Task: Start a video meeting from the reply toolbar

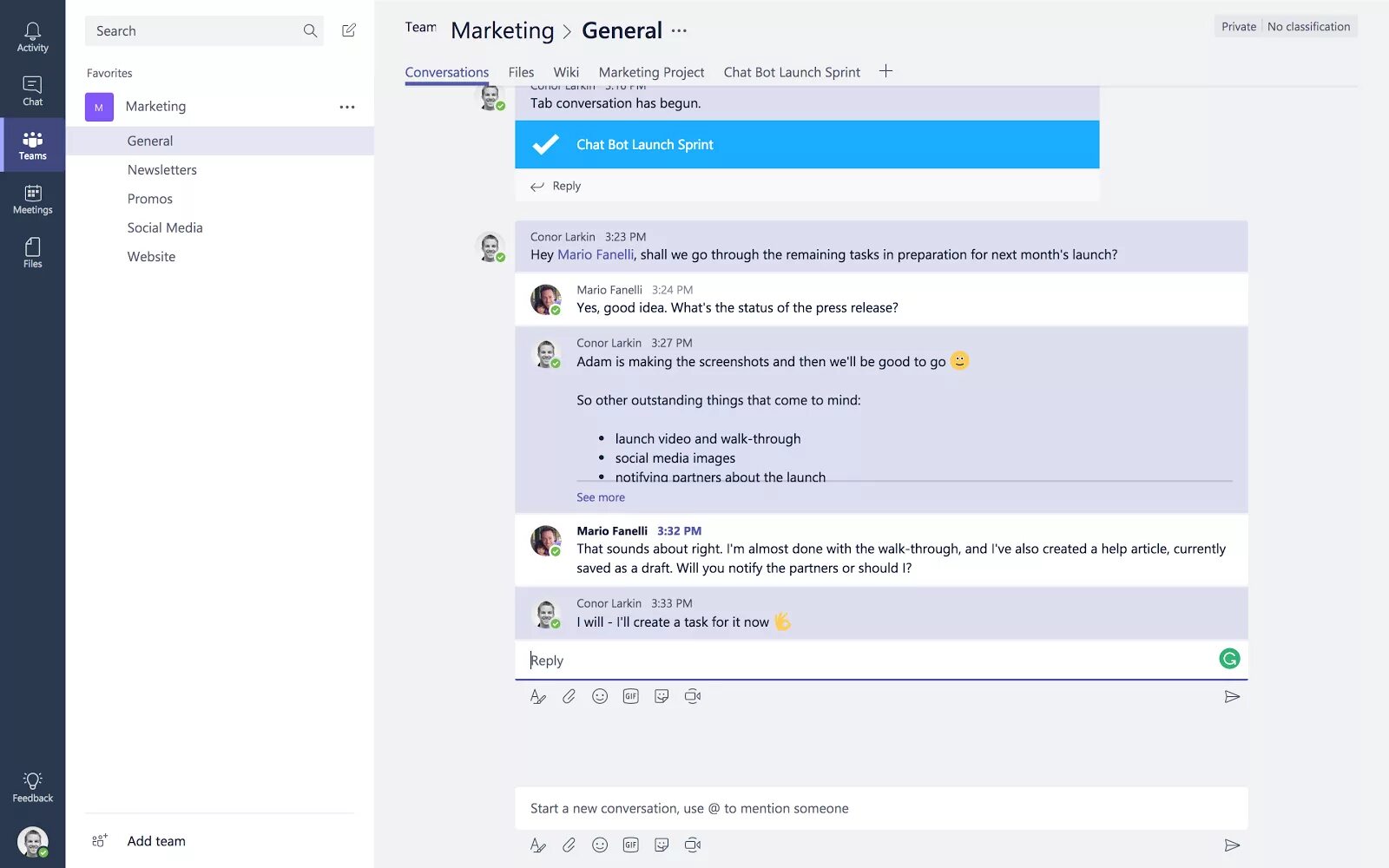Action: click(x=693, y=696)
